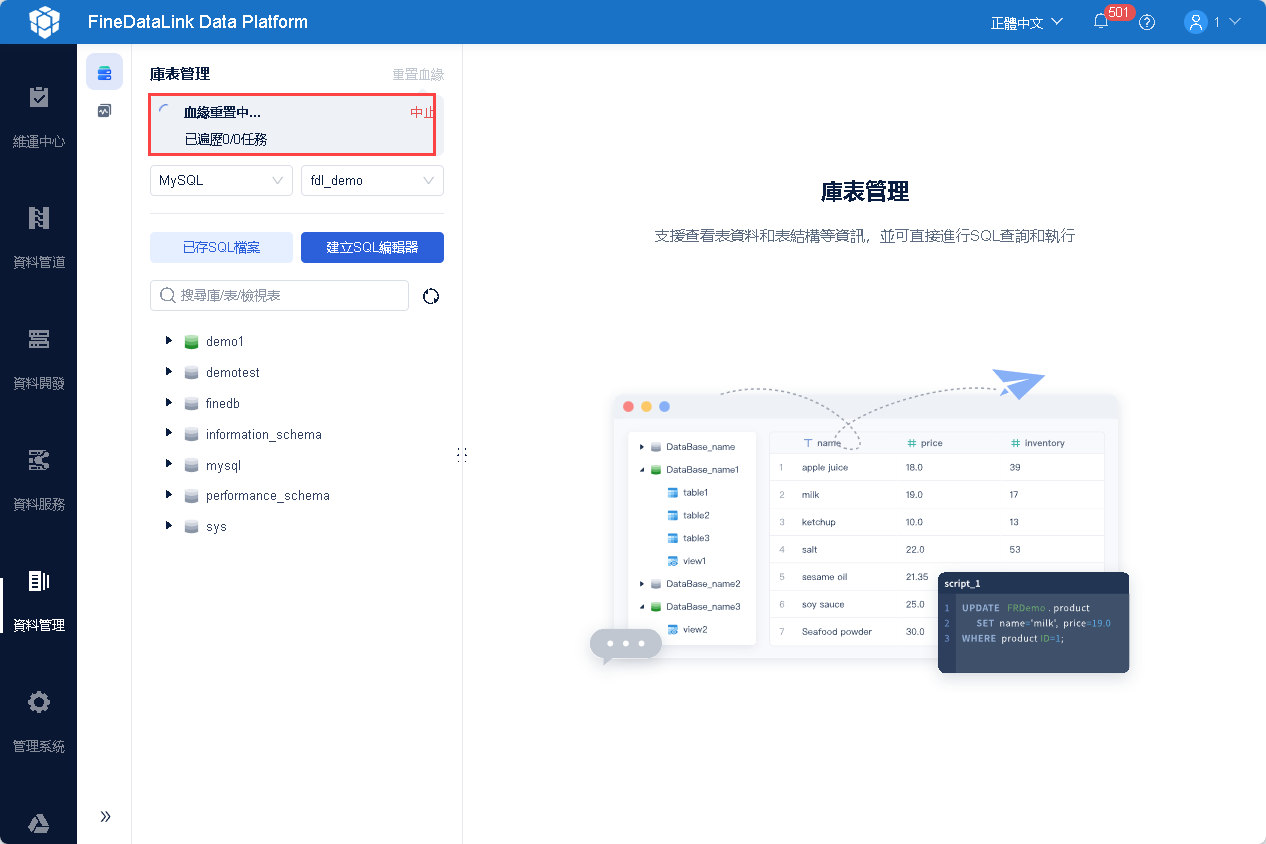Click the search magnifier icon
This screenshot has width=1266, height=844.
click(x=168, y=296)
